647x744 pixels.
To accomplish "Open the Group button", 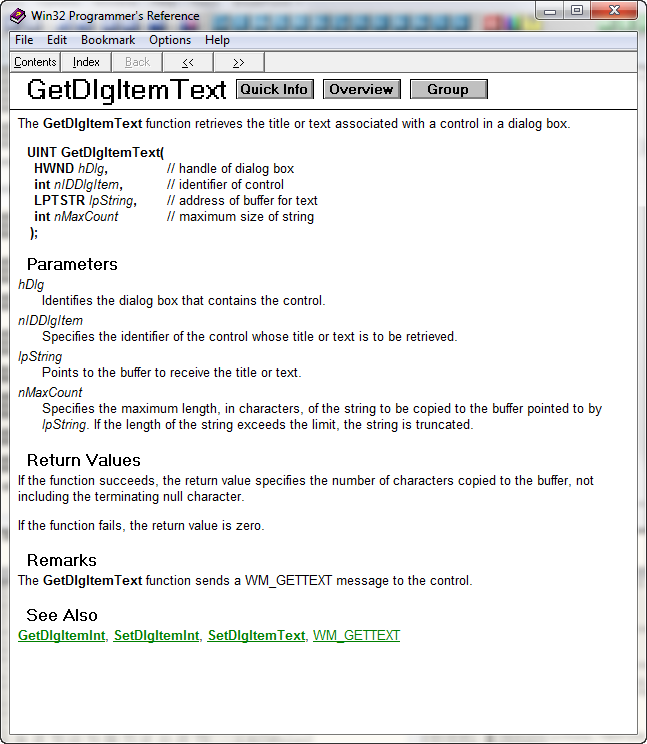I will [448, 89].
